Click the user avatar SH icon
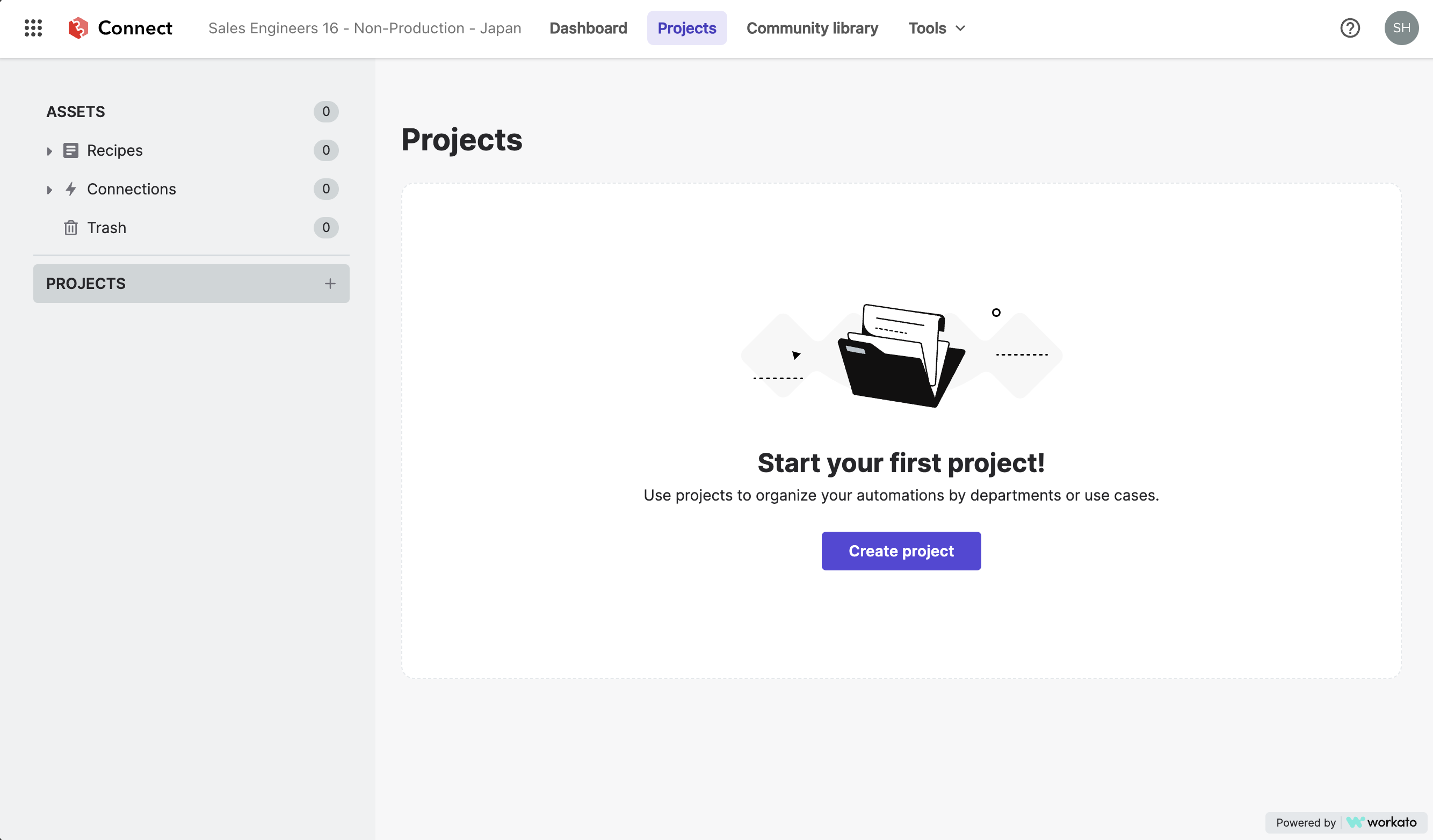This screenshot has height=840, width=1433. (x=1401, y=28)
